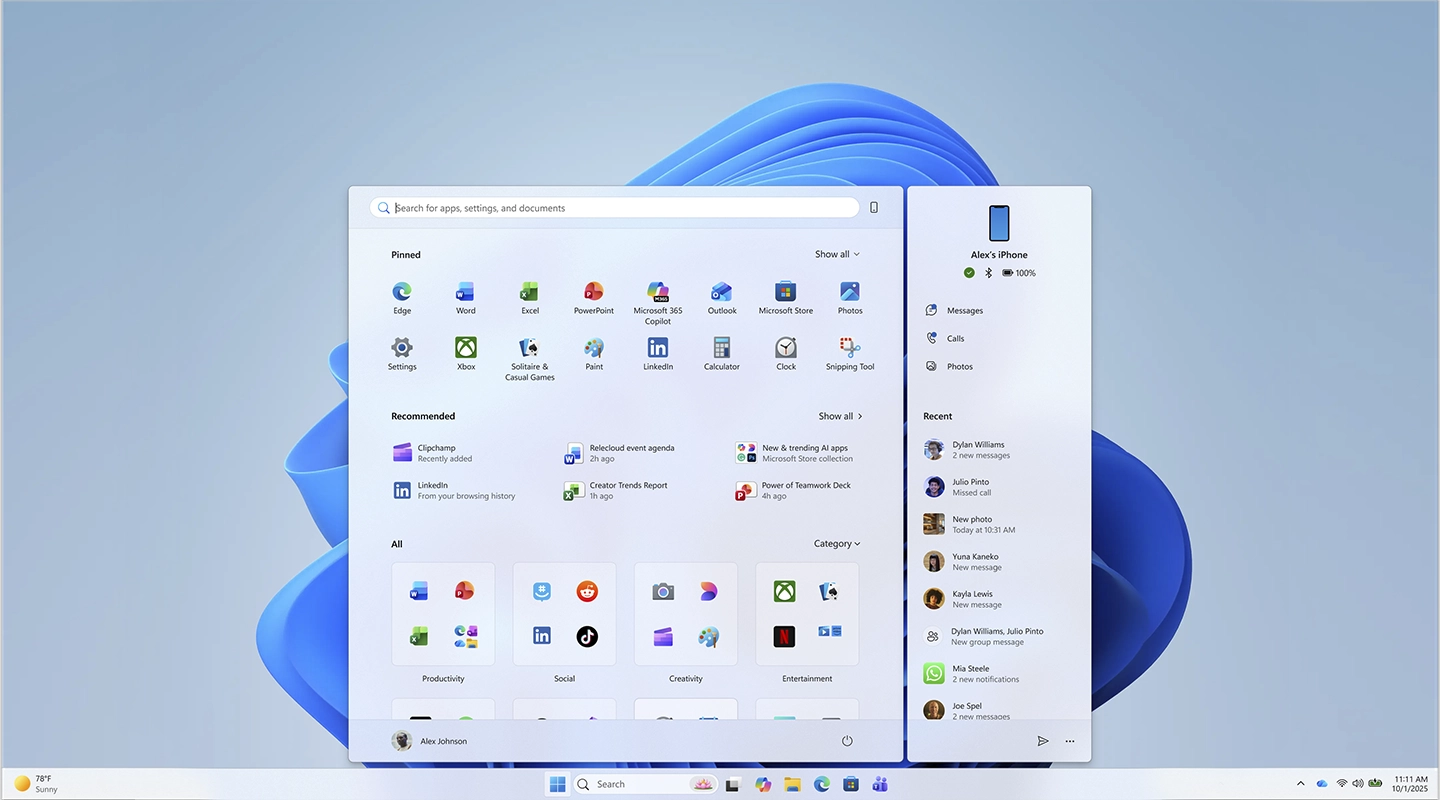Open the Calculator app
This screenshot has width=1440, height=800.
722,353
